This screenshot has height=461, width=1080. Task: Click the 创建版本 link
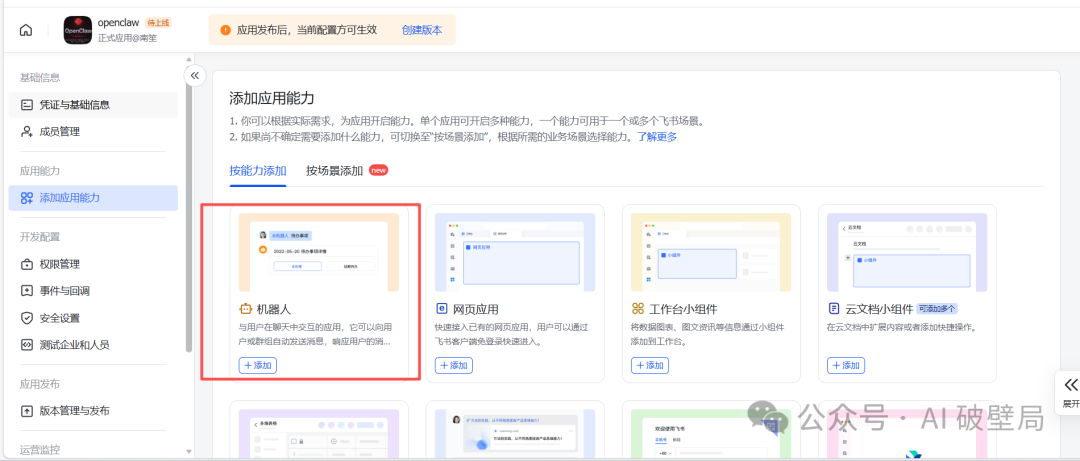tap(422, 30)
